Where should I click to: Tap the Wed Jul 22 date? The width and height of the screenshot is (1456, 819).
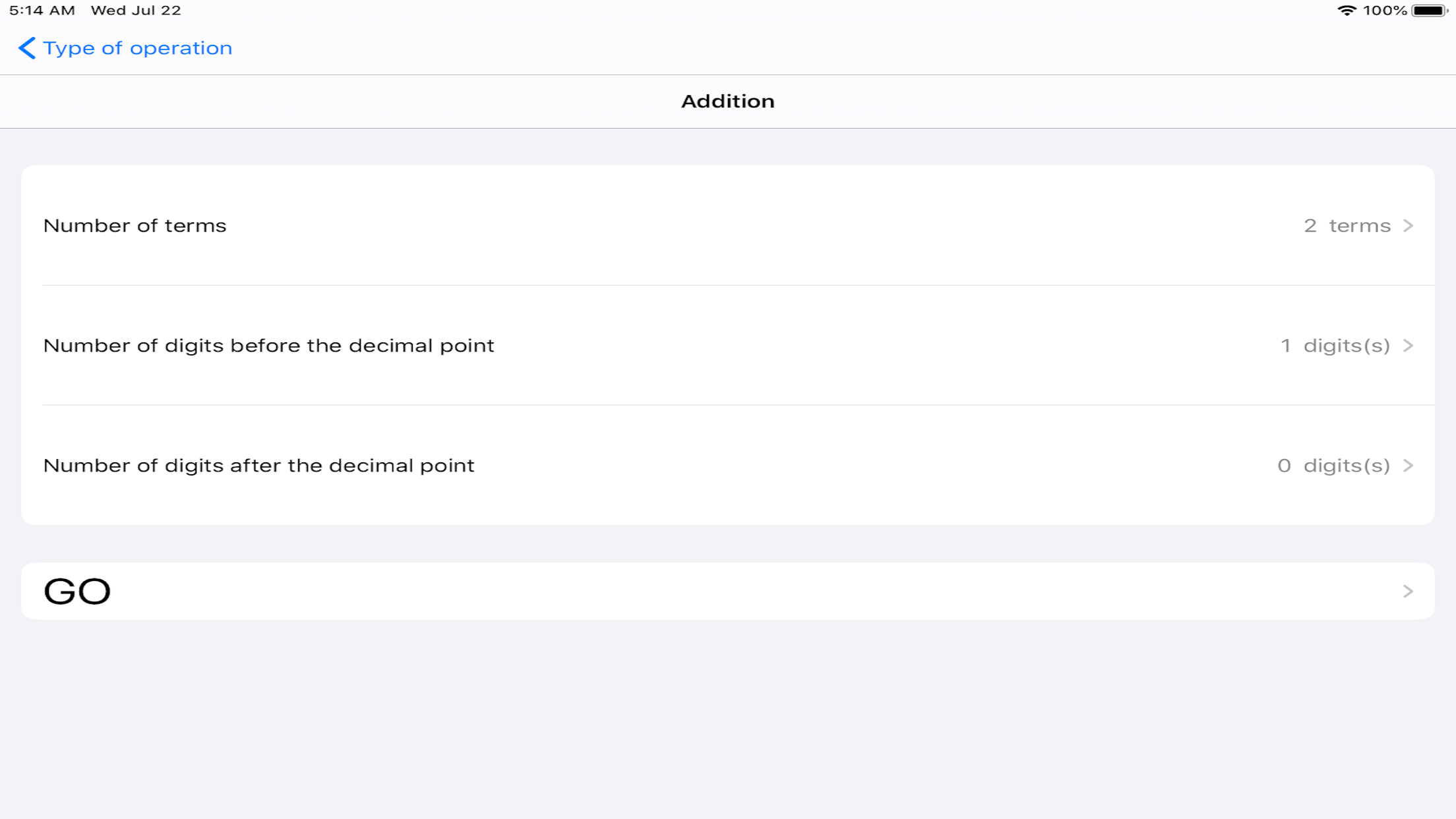136,11
